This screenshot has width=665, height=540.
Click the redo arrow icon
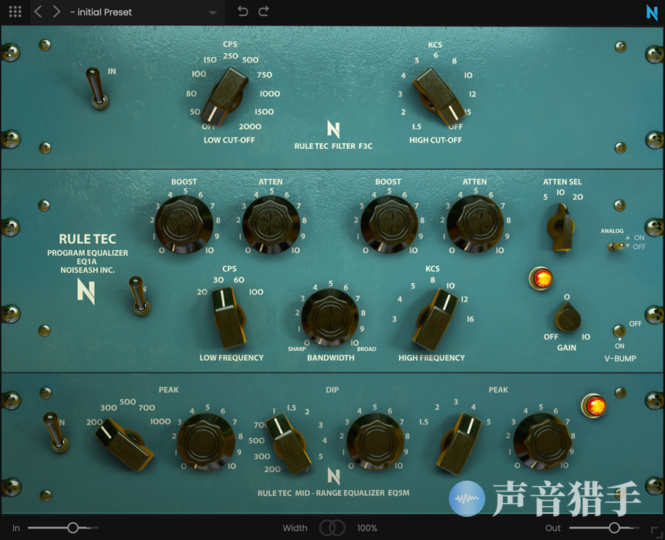pyautogui.click(x=264, y=12)
